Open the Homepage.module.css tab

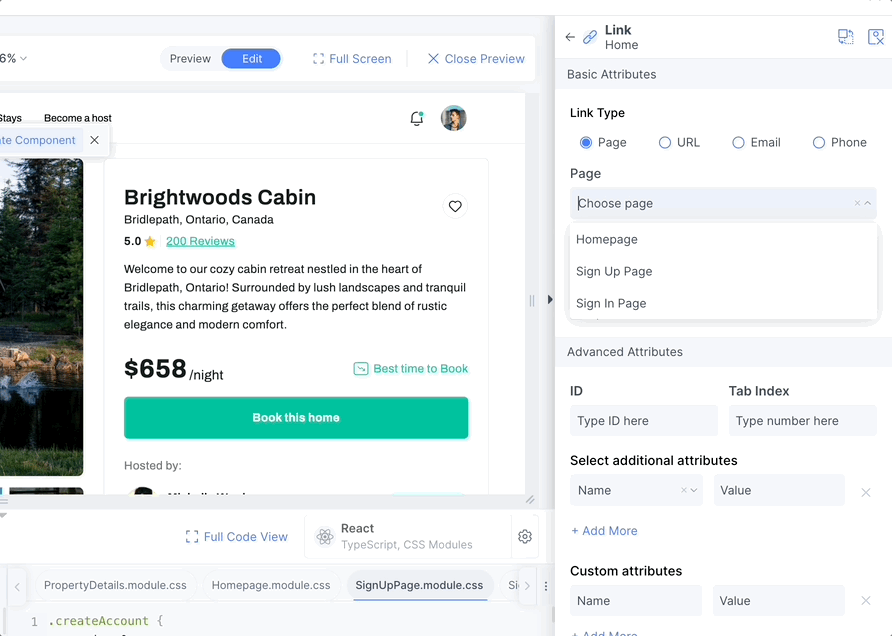point(271,585)
